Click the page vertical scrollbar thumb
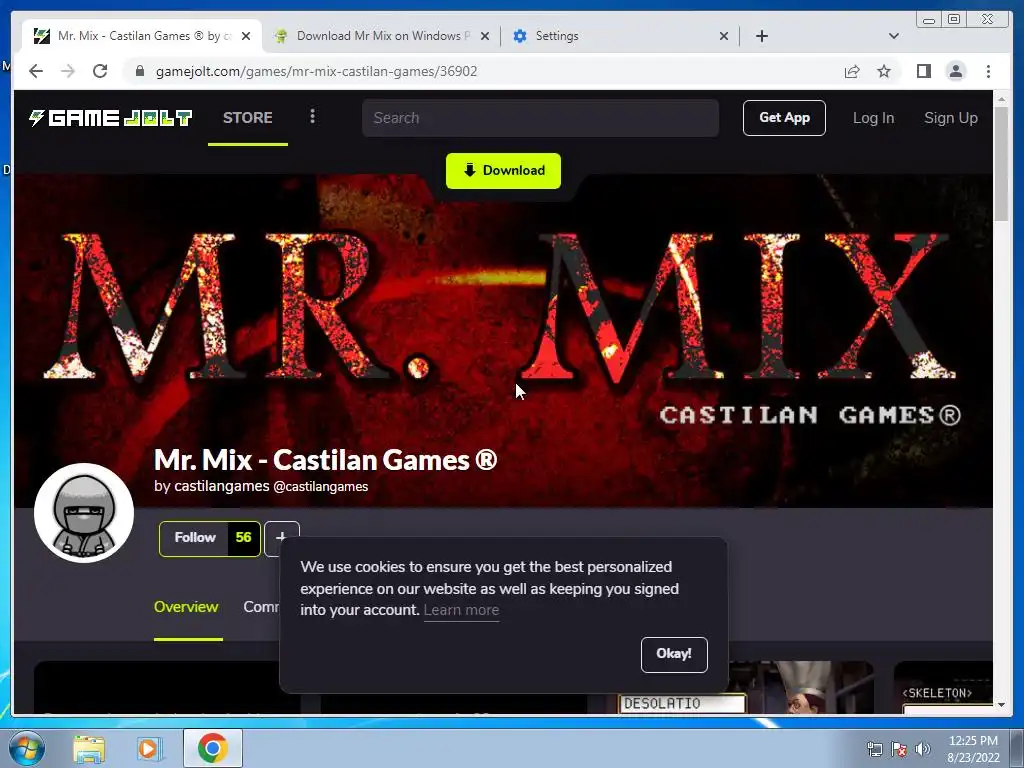 point(1001,163)
